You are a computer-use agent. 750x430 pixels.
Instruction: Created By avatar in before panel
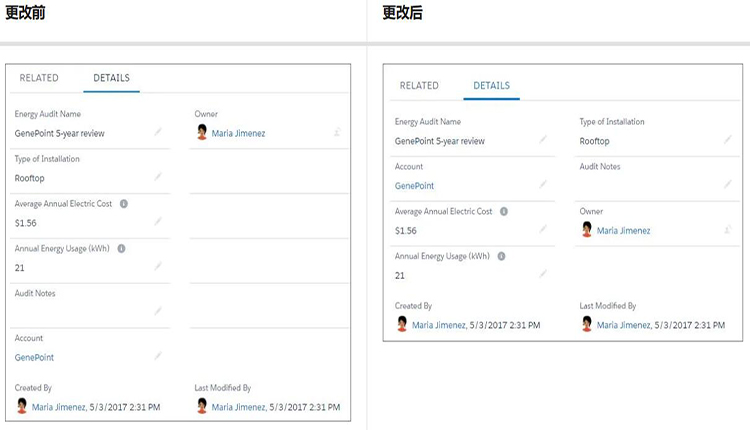pos(22,406)
